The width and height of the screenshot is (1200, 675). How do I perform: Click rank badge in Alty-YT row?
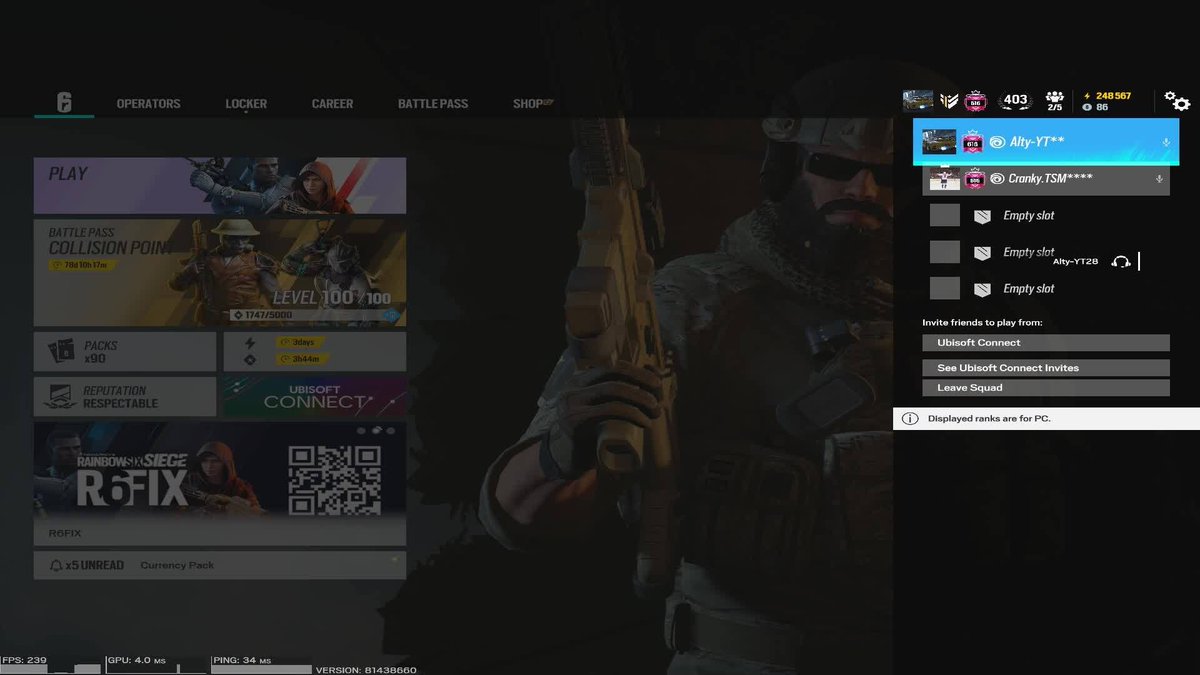click(974, 143)
